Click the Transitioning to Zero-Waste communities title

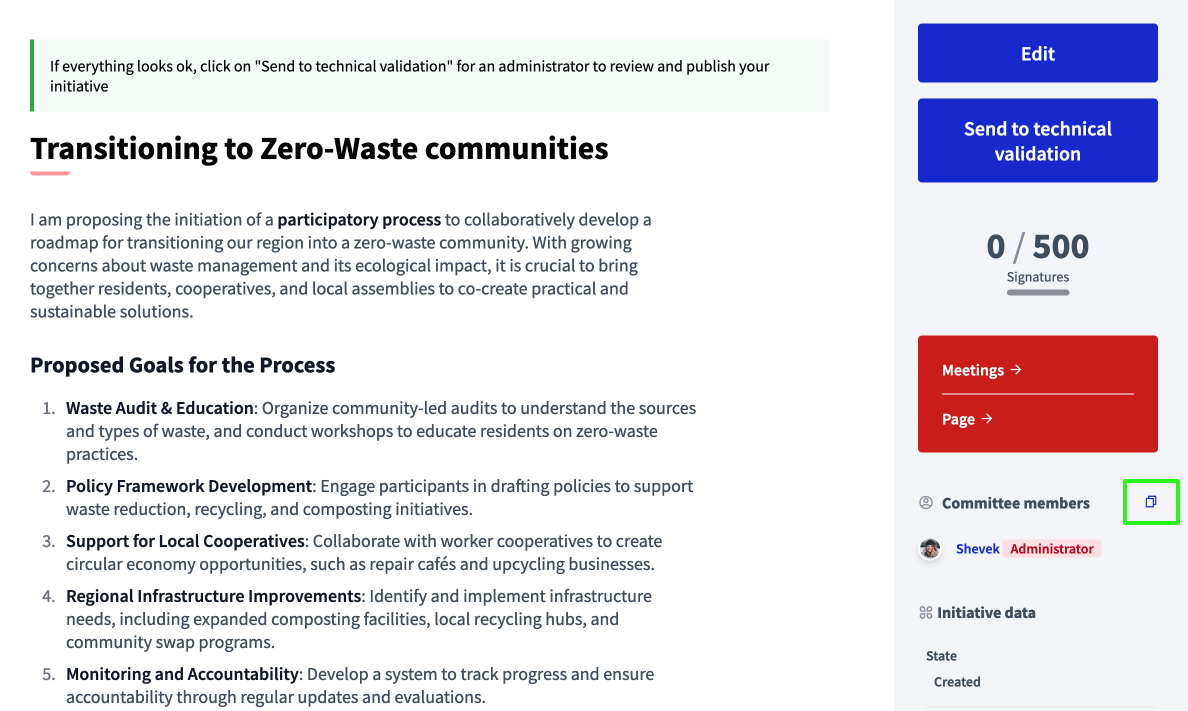pyautogui.click(x=319, y=148)
